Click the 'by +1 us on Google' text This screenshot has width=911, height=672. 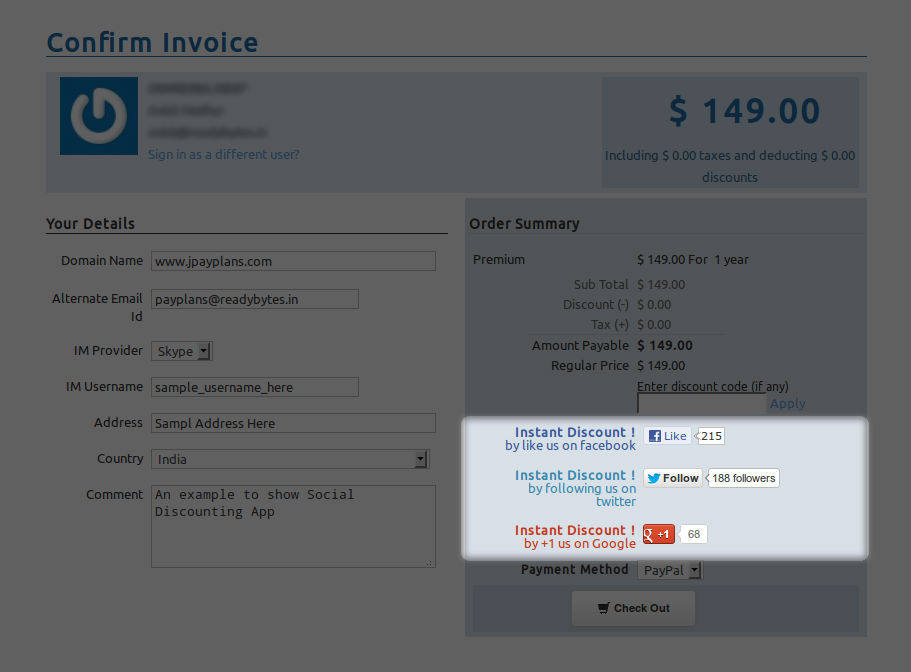coord(580,544)
